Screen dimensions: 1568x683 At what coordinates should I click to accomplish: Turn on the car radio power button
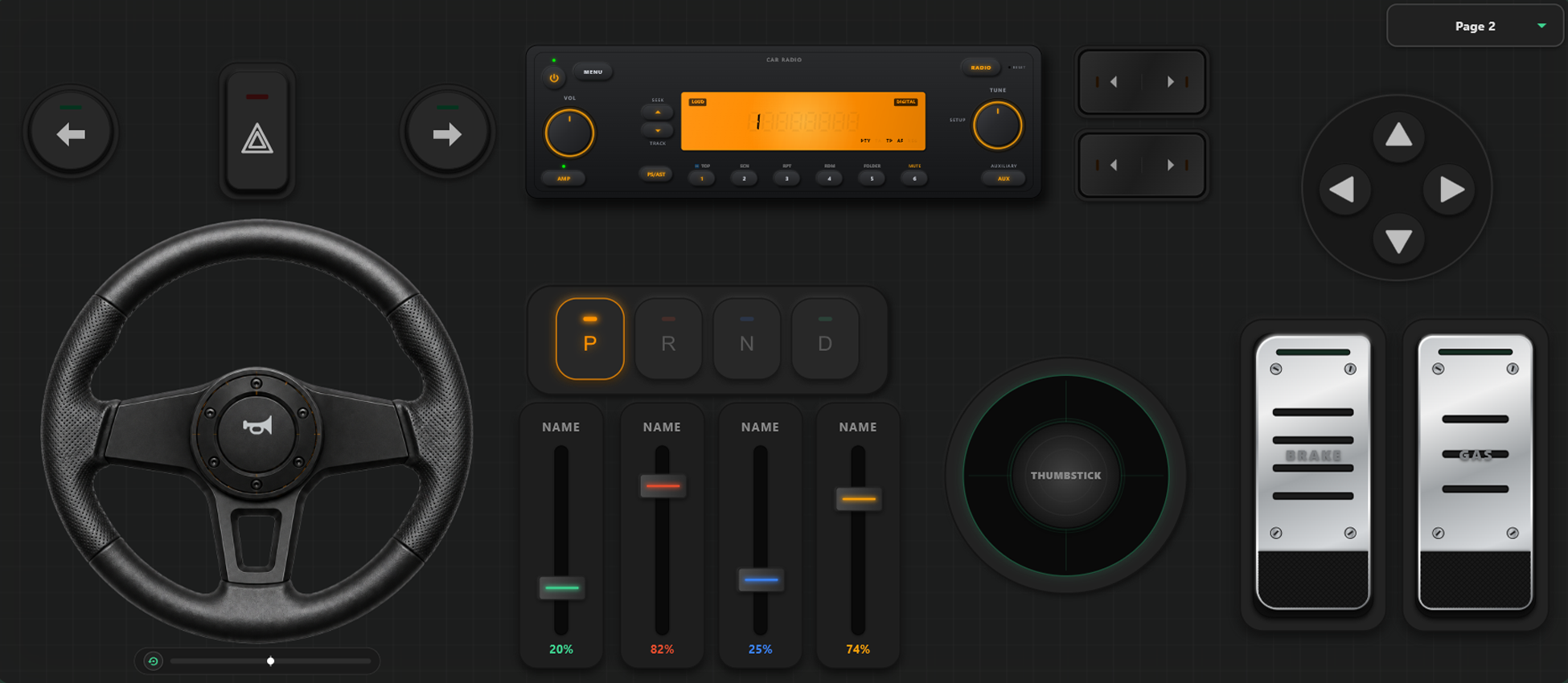point(554,78)
